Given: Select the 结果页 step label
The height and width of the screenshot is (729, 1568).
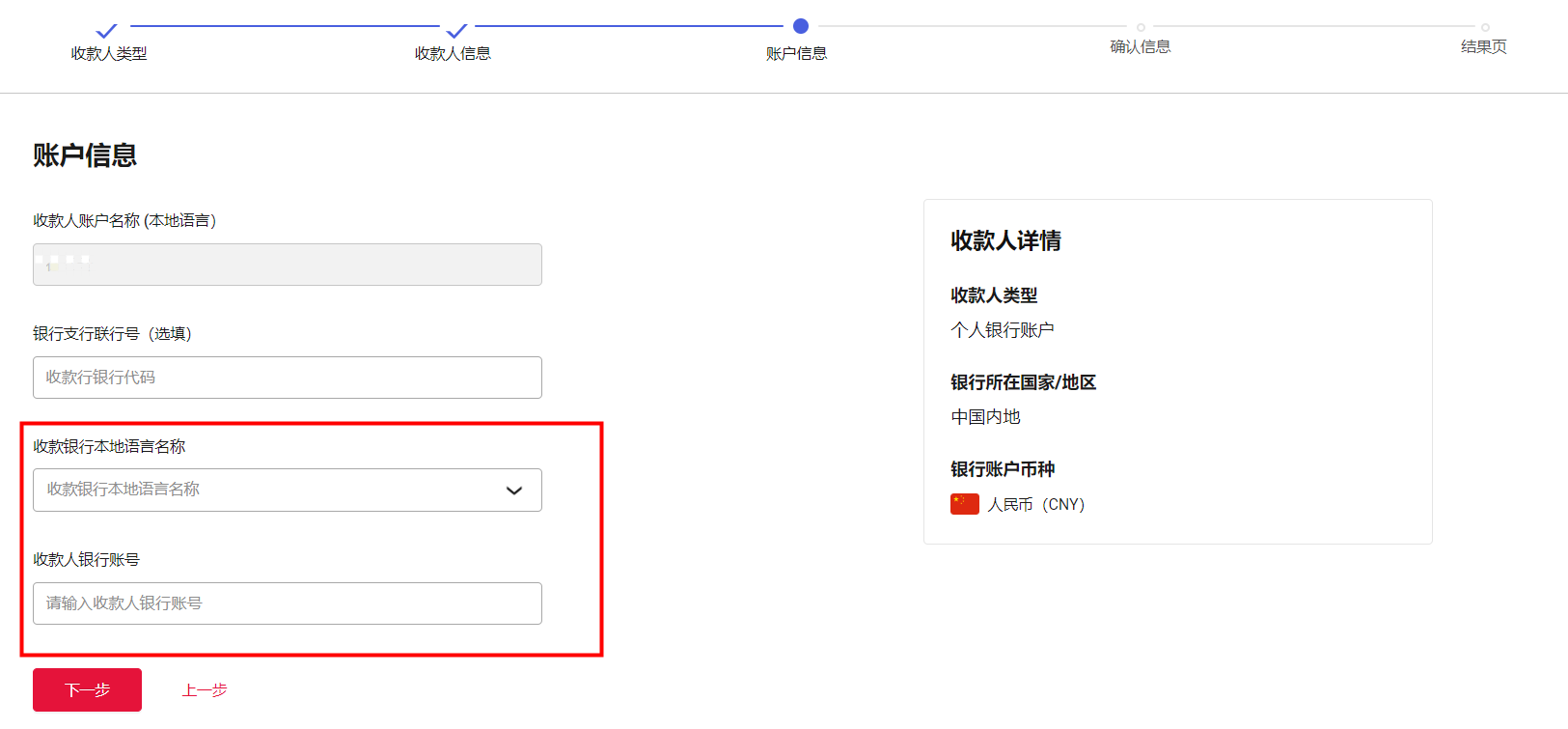Looking at the screenshot, I should pos(1484,46).
